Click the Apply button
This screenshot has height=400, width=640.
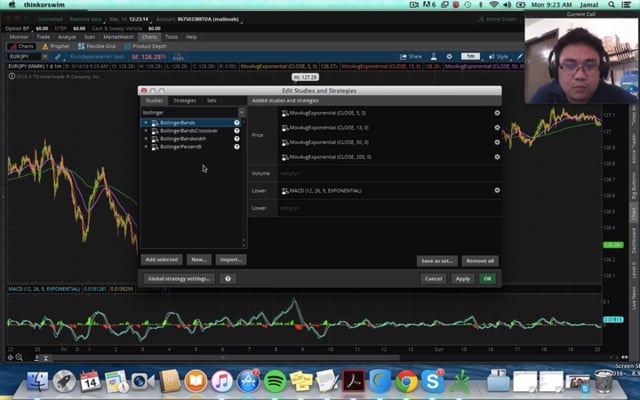(x=462, y=279)
